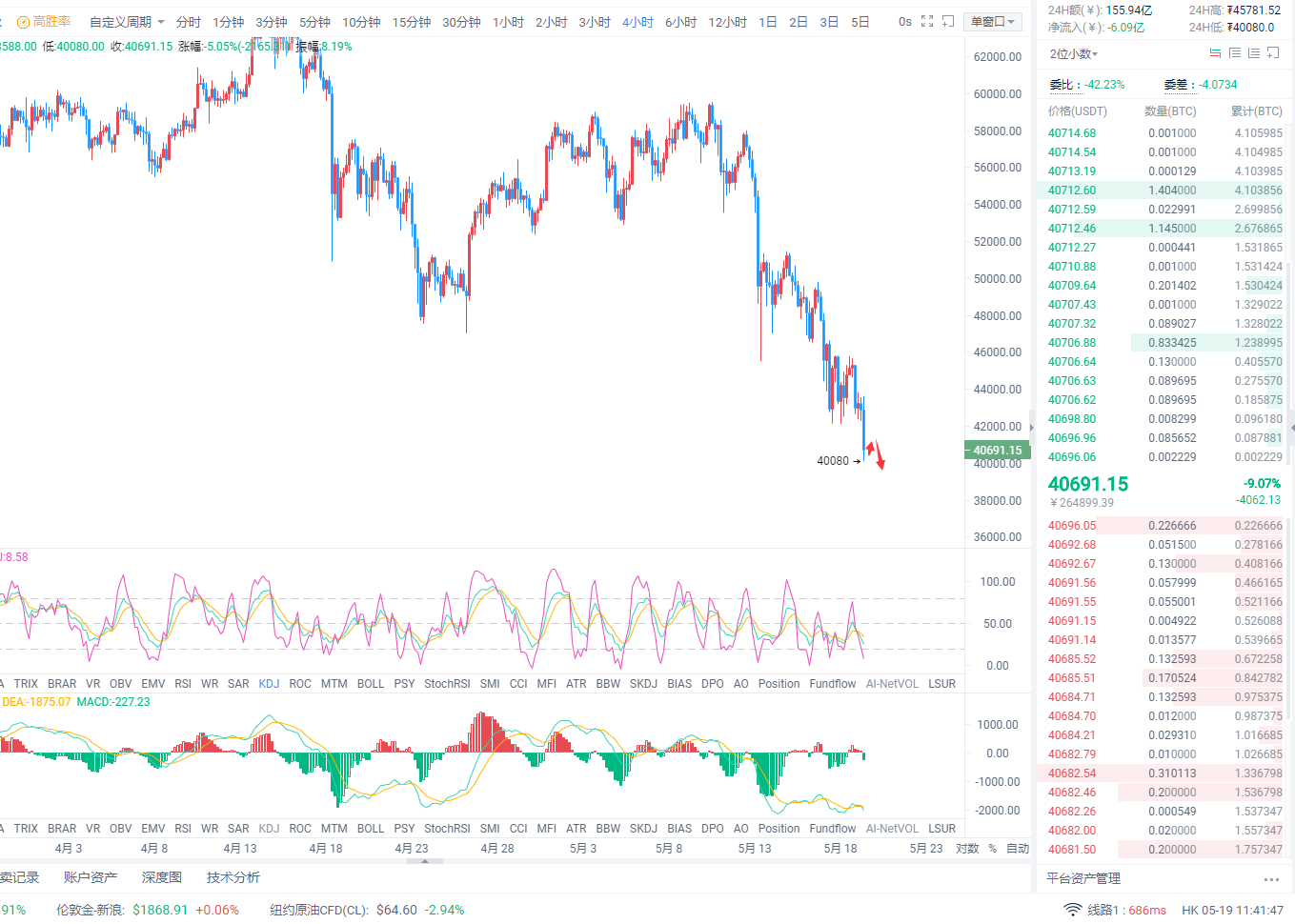Image resolution: width=1295 pixels, height=924 pixels.
Task: Click bid price 40696.05 in the order book
Action: (1072, 526)
